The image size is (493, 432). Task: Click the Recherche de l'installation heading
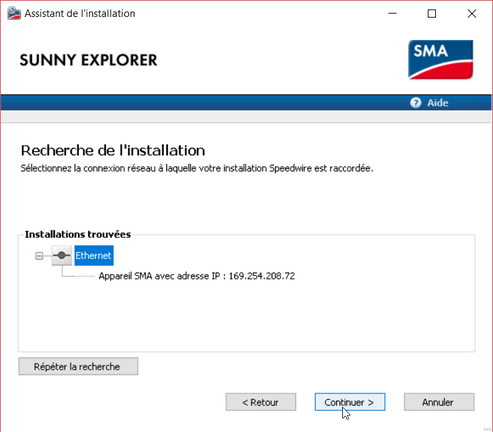coord(113,151)
